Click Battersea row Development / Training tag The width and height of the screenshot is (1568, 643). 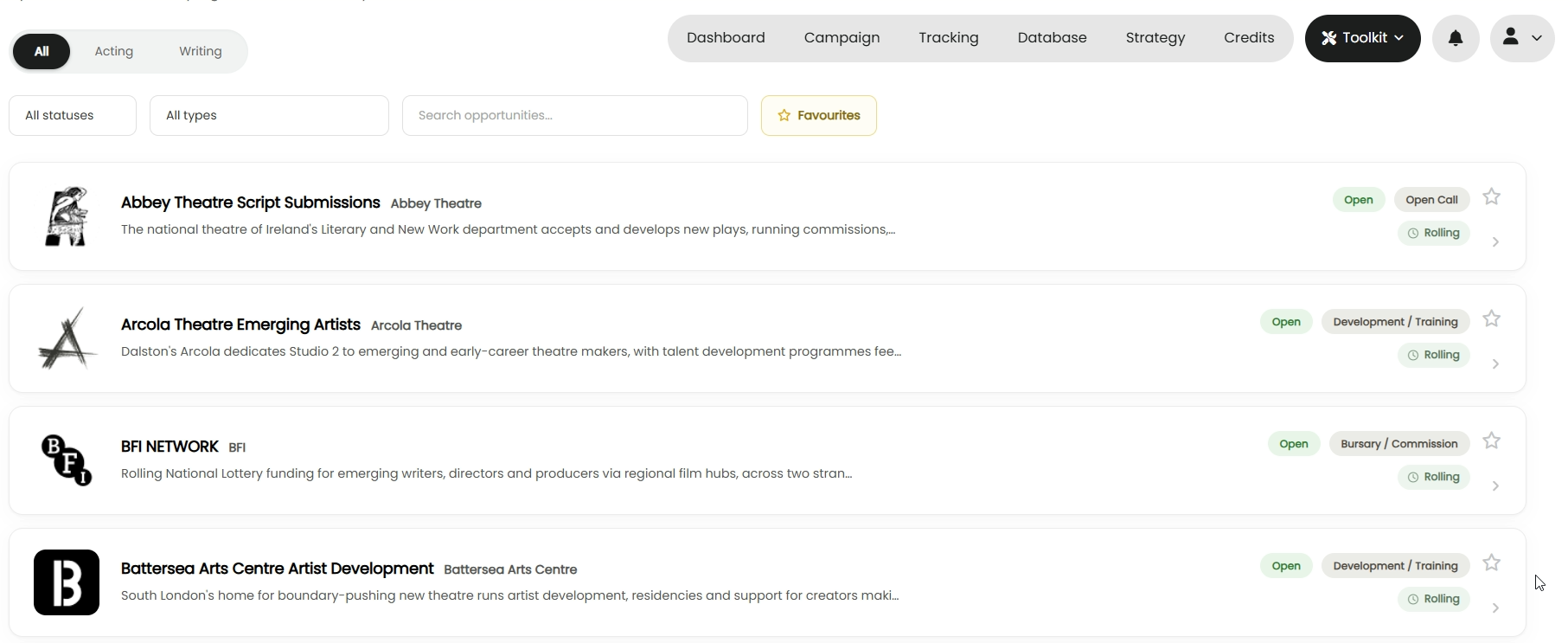coord(1395,566)
